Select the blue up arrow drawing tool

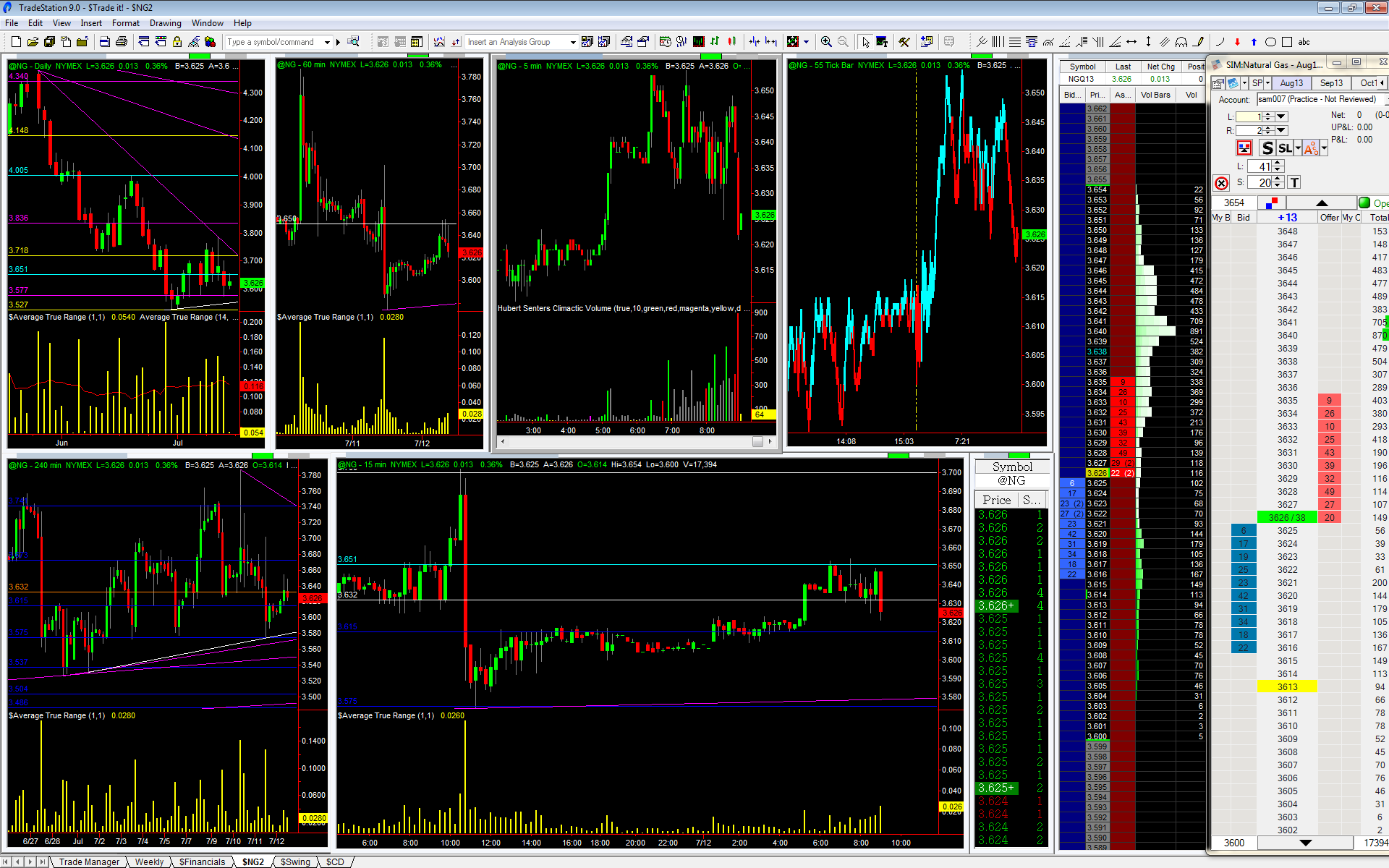click(1254, 42)
